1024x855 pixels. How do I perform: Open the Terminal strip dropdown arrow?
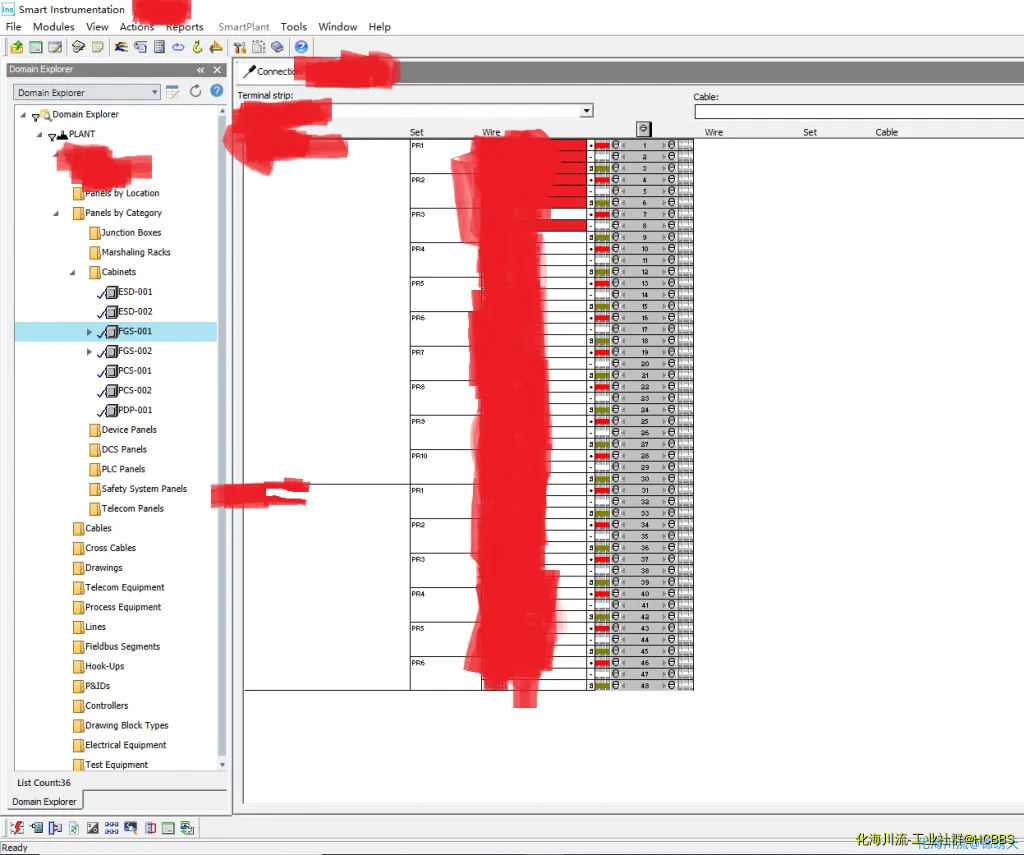pos(586,110)
